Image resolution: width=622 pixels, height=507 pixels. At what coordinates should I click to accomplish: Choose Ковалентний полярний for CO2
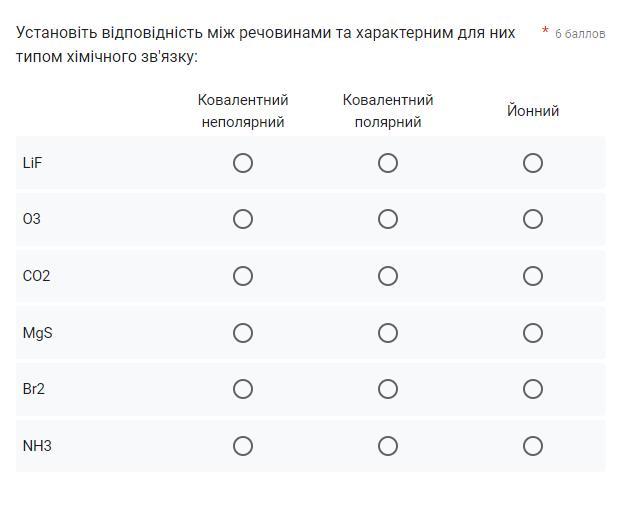tap(388, 276)
